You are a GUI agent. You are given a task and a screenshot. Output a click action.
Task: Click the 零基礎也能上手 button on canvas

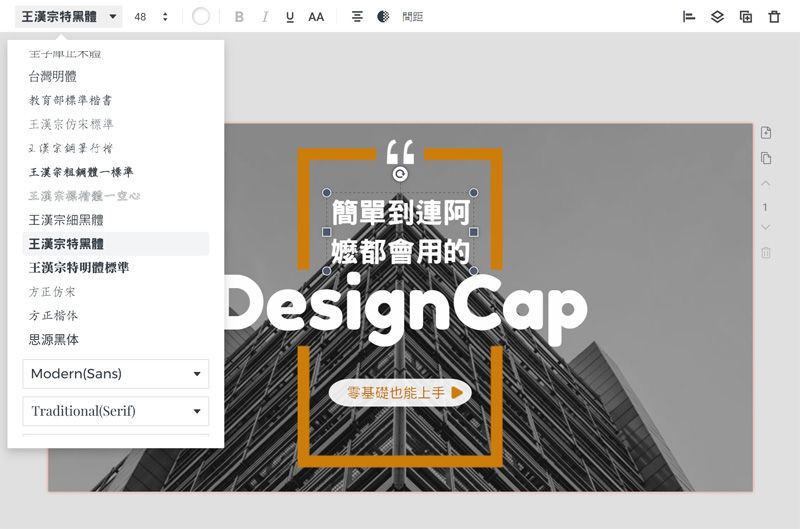pyautogui.click(x=400, y=393)
